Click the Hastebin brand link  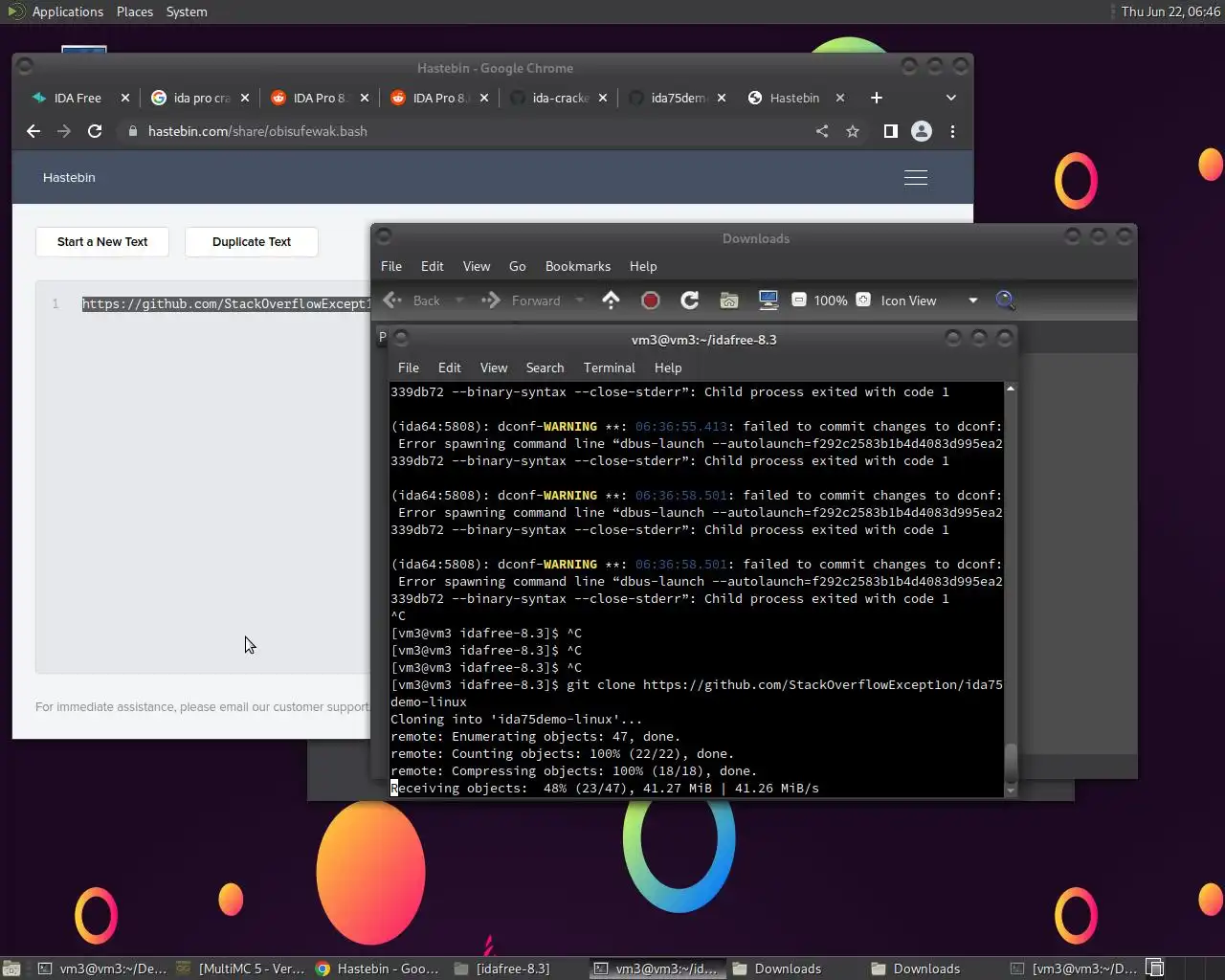[69, 178]
